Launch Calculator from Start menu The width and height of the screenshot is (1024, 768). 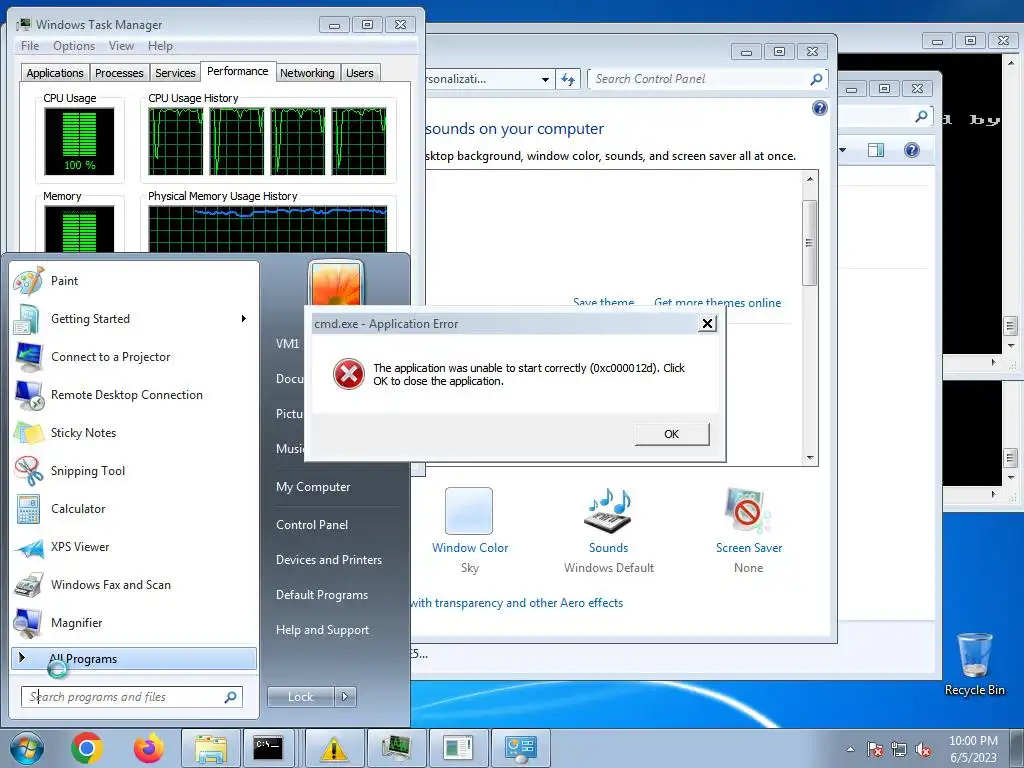[134, 509]
